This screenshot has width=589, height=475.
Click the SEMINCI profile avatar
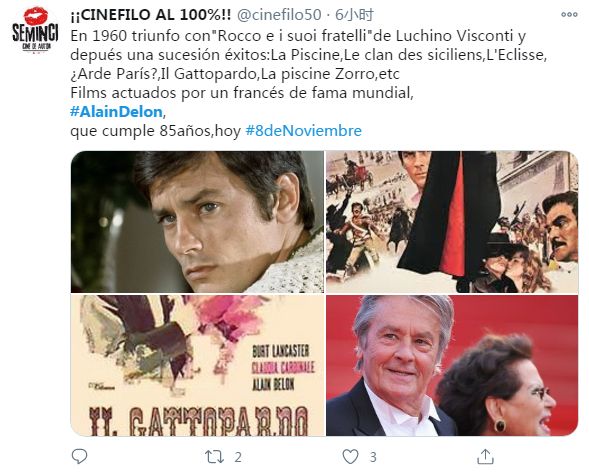tap(35, 31)
